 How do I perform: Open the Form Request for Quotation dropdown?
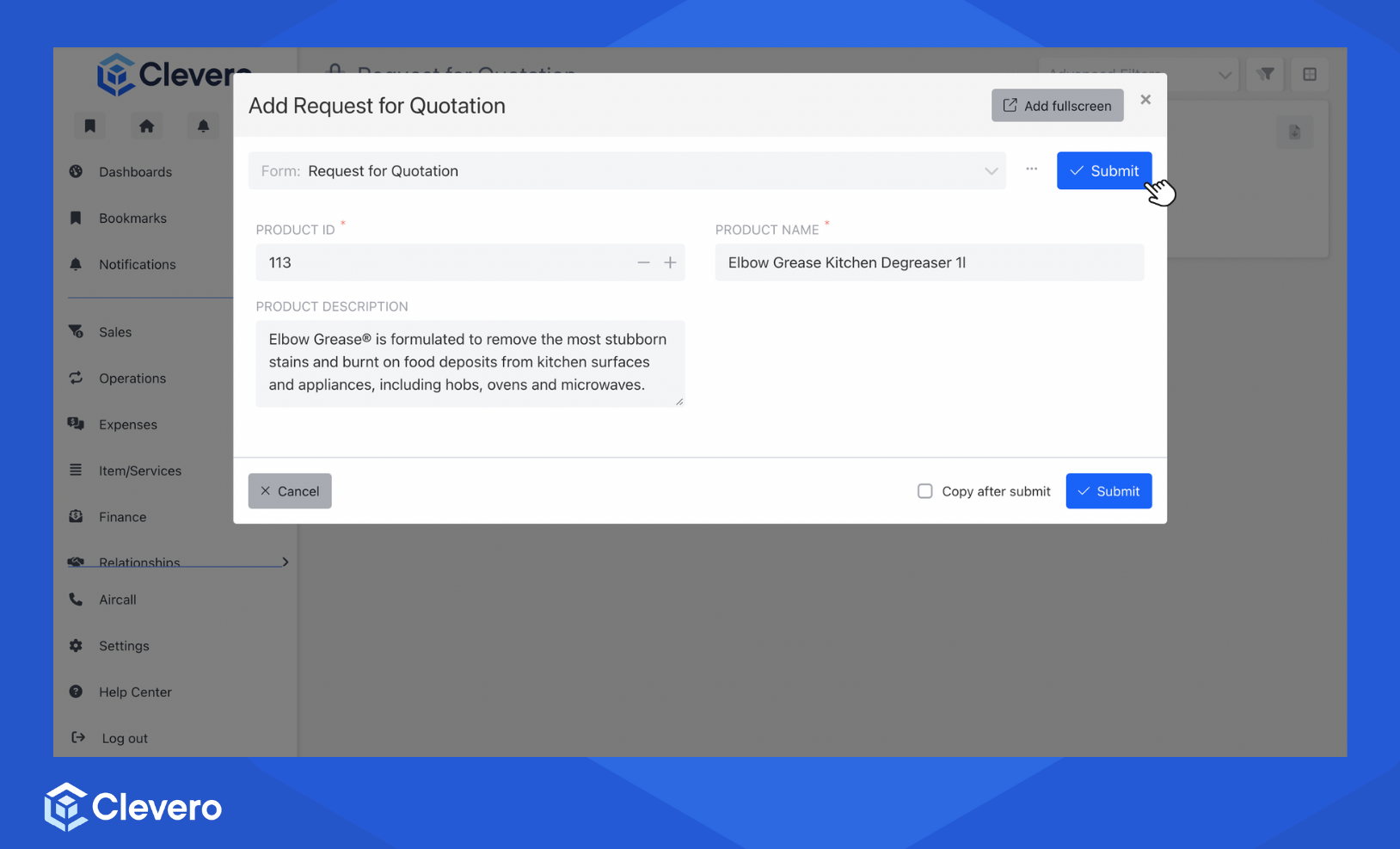627,171
